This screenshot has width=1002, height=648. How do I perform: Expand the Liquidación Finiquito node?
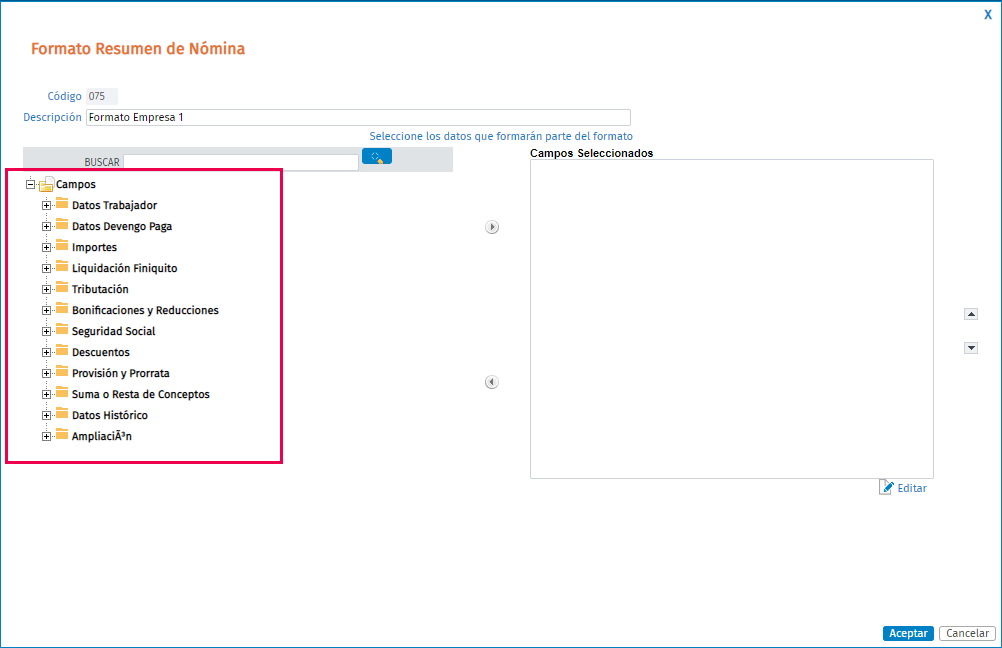(x=46, y=268)
